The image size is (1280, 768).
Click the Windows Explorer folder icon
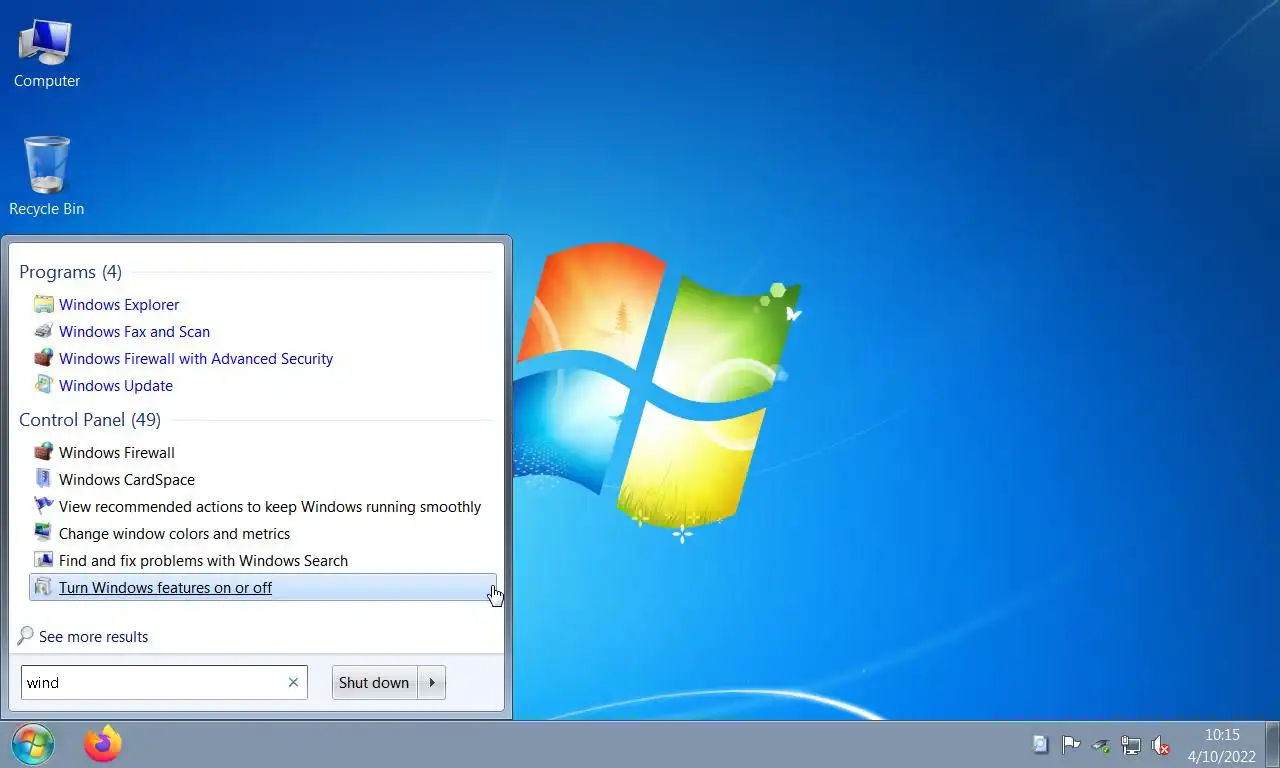(x=43, y=304)
